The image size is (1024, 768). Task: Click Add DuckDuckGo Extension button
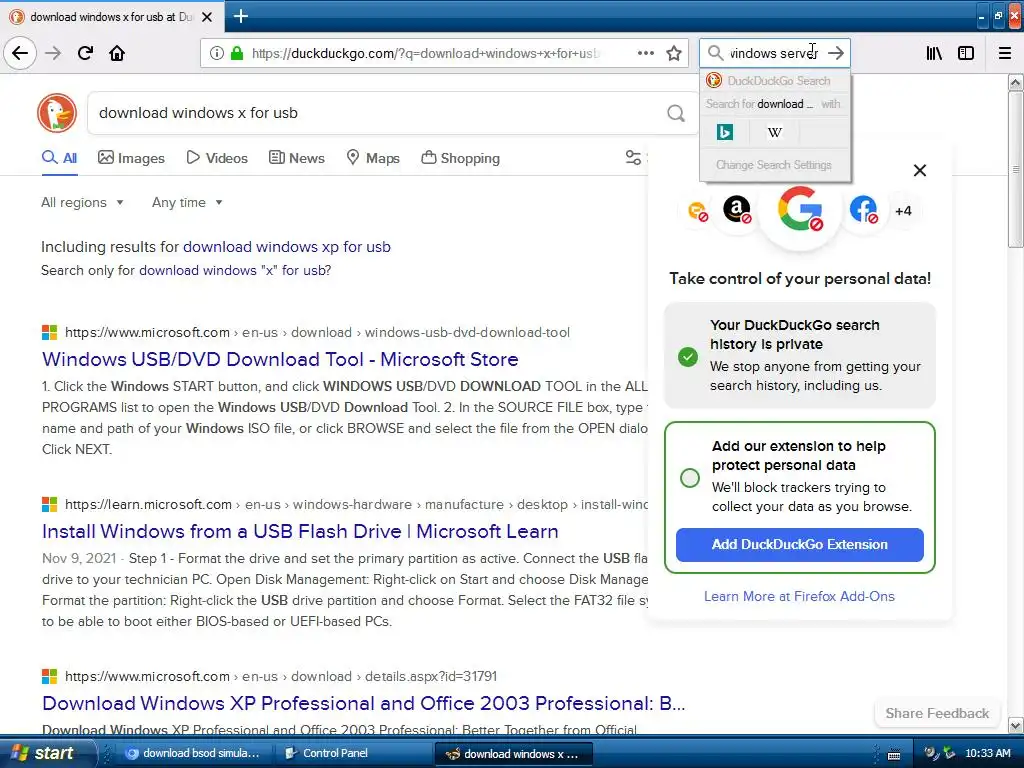pyautogui.click(x=799, y=545)
